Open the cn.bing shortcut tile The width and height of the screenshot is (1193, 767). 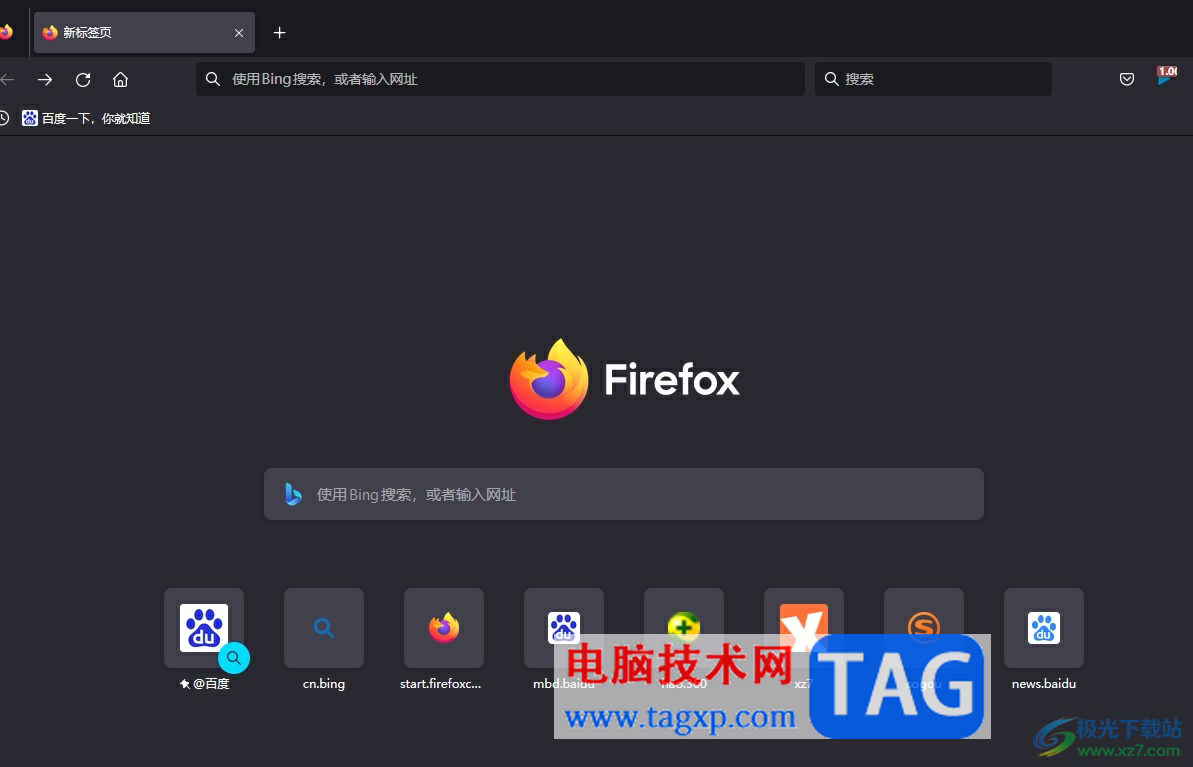point(324,628)
